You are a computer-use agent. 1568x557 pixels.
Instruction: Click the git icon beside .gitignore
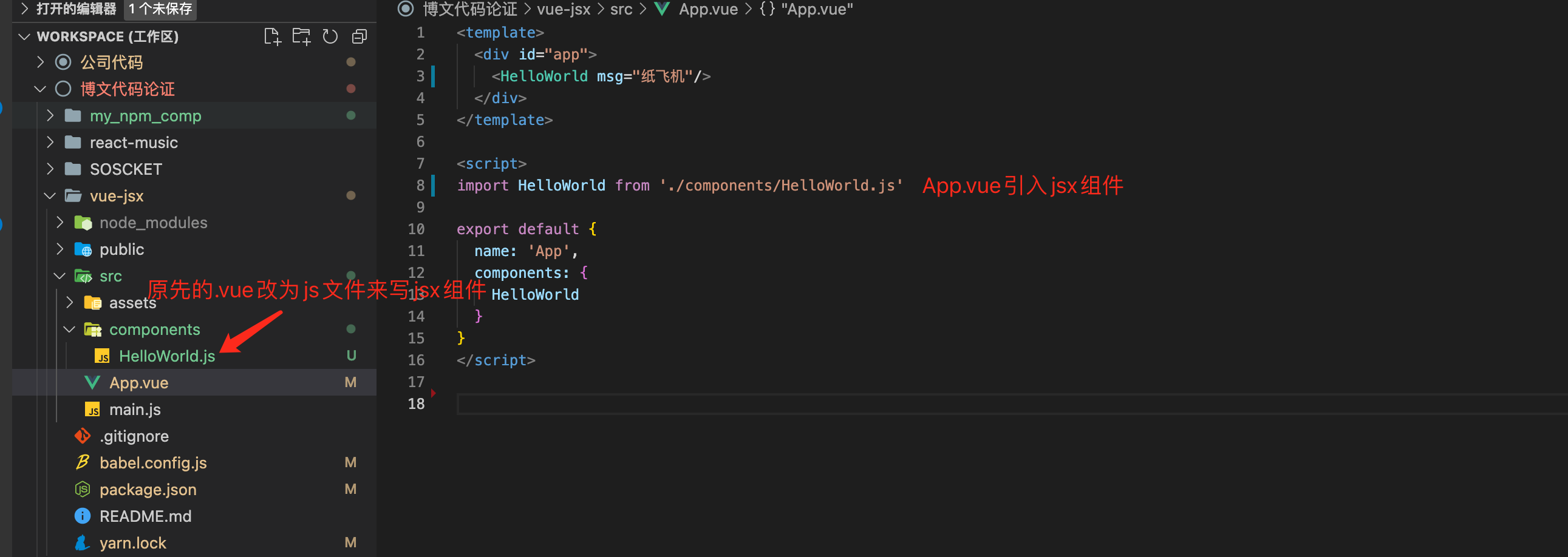pyautogui.click(x=82, y=436)
